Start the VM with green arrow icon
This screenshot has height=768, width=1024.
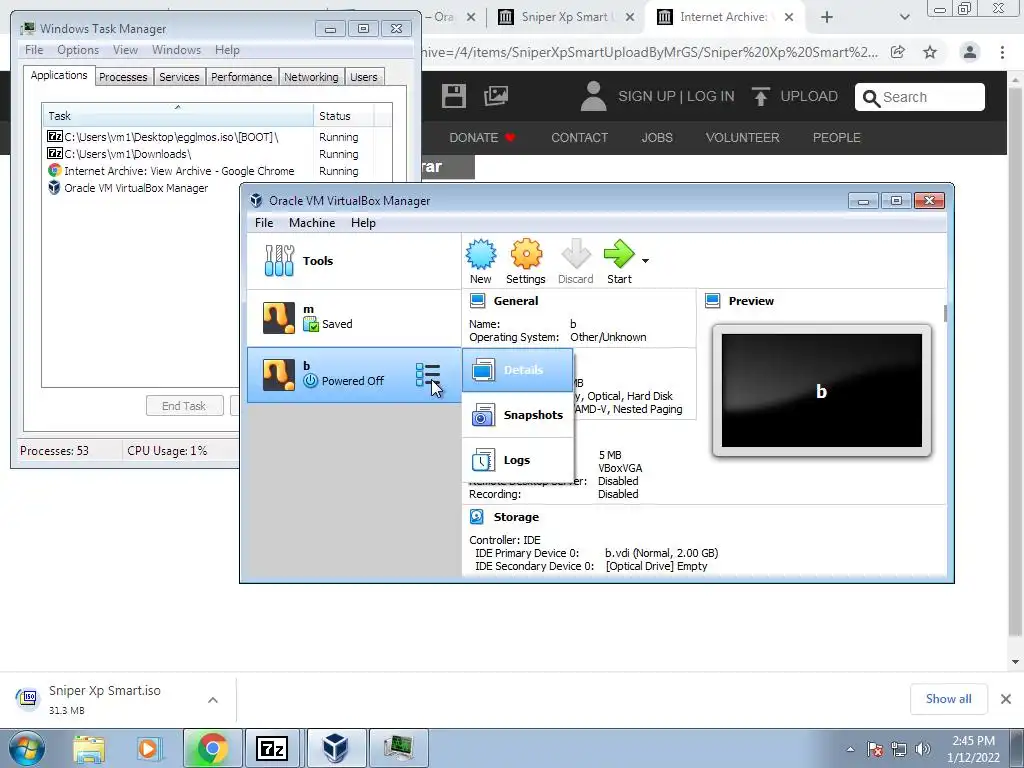pos(618,255)
